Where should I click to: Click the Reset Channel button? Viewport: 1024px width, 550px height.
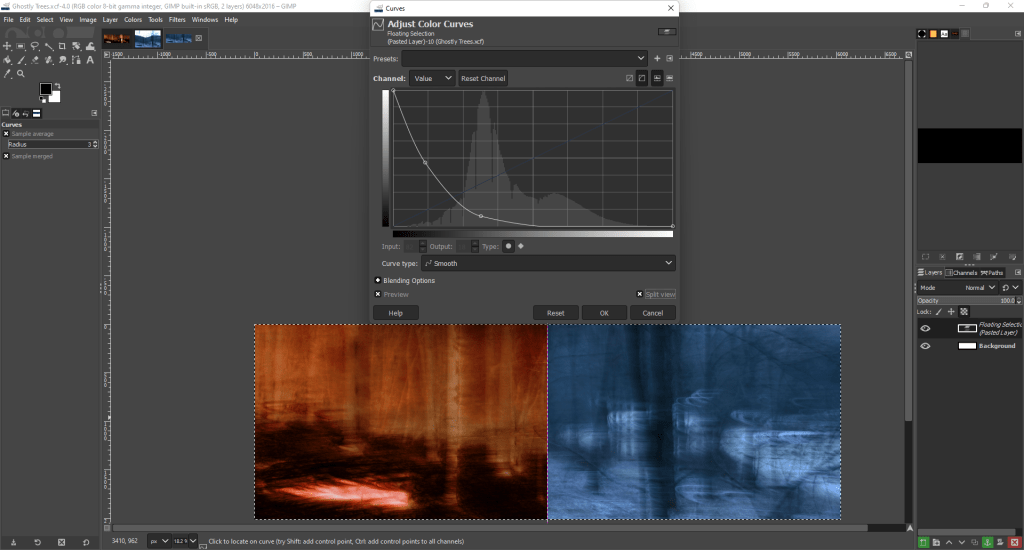pos(483,78)
